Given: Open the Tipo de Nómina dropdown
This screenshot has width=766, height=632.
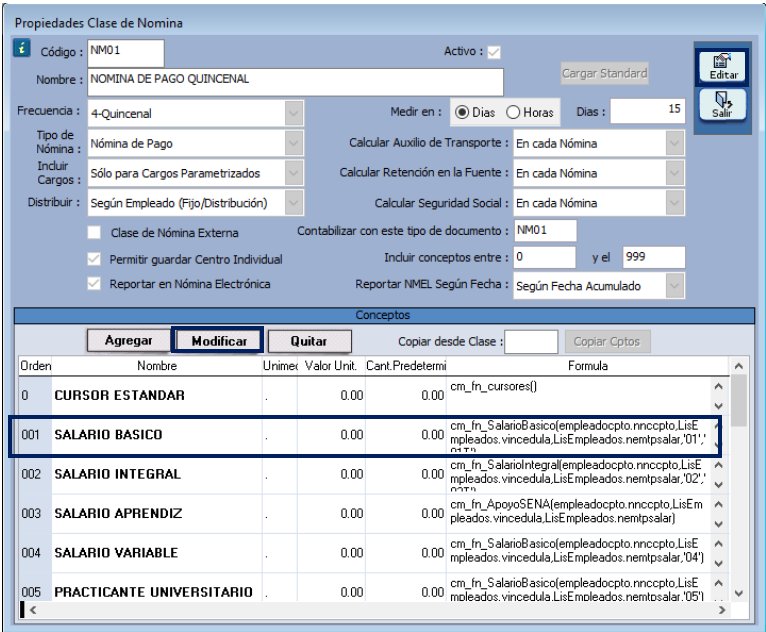Looking at the screenshot, I should pyautogui.click(x=294, y=143).
